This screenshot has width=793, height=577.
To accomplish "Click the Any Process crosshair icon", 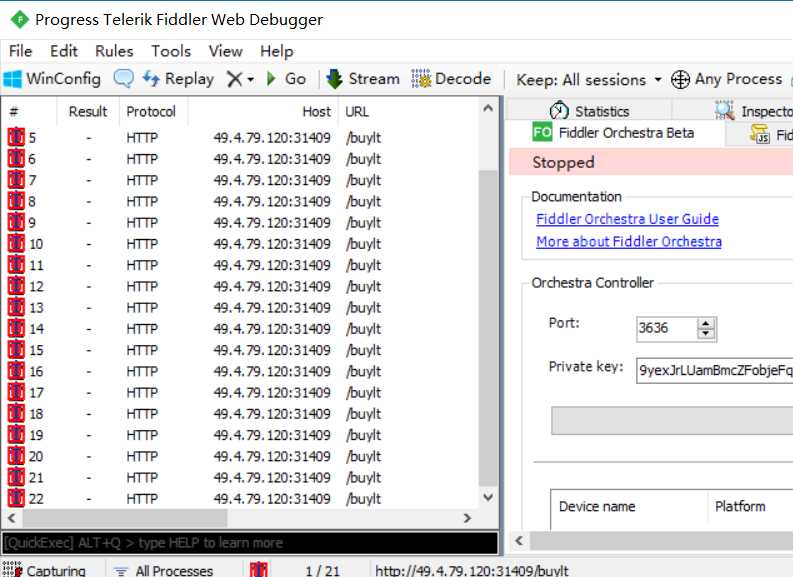I will pyautogui.click(x=680, y=79).
